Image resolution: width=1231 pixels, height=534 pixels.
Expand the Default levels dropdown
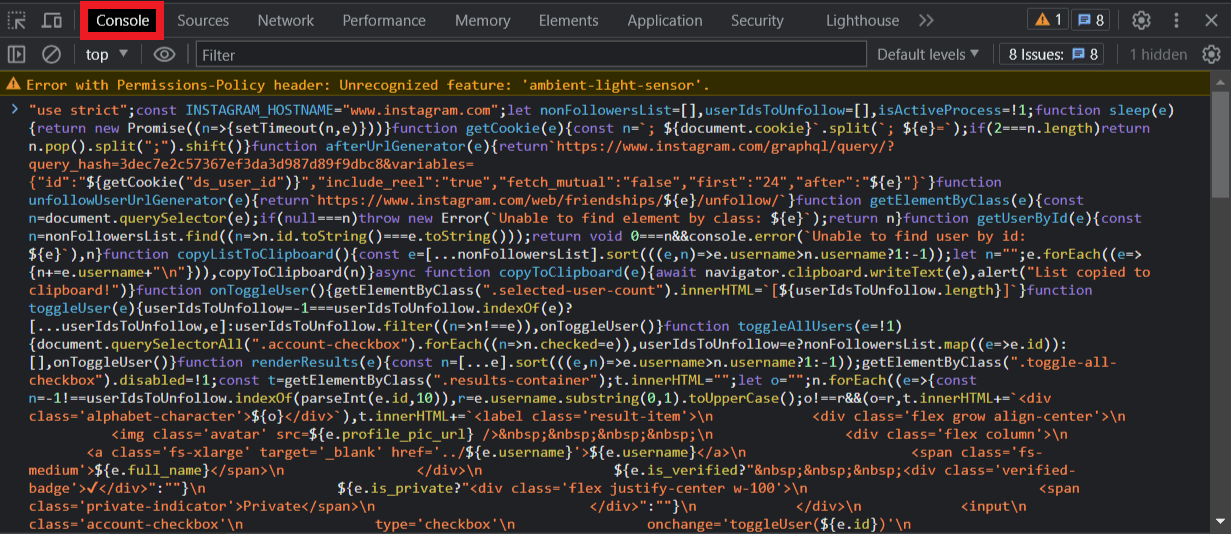pyautogui.click(x=928, y=54)
